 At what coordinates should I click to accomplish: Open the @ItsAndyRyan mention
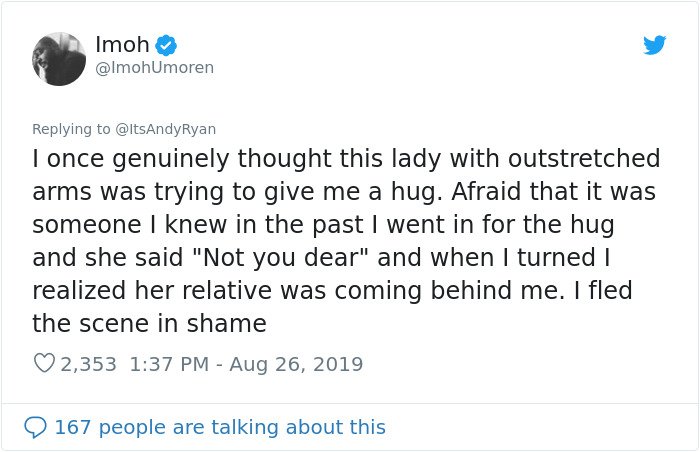click(166, 129)
